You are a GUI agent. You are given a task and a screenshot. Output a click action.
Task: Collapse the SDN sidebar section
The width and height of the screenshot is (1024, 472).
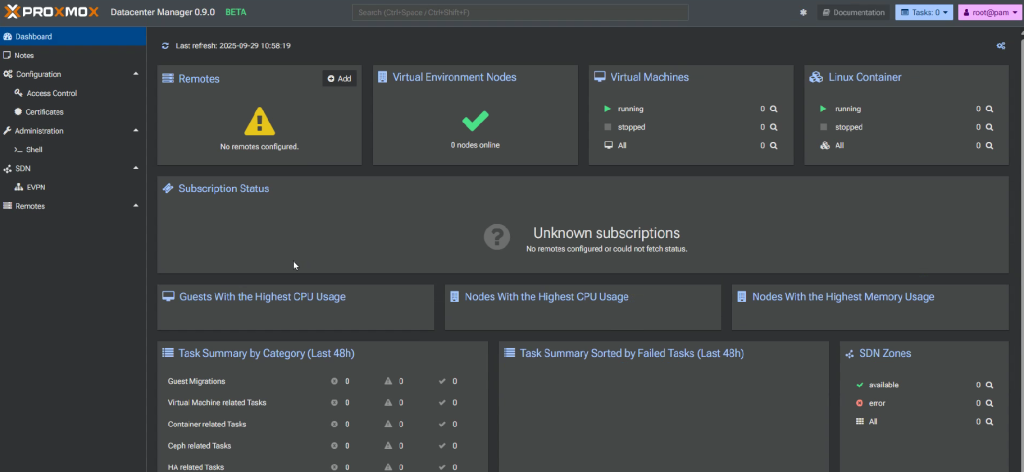click(x=136, y=169)
